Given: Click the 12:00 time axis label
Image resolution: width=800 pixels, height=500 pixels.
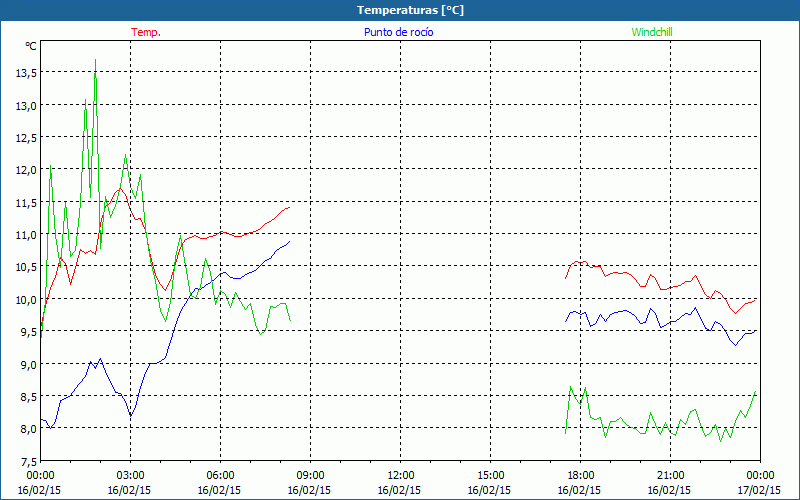Looking at the screenshot, I should 401,476.
